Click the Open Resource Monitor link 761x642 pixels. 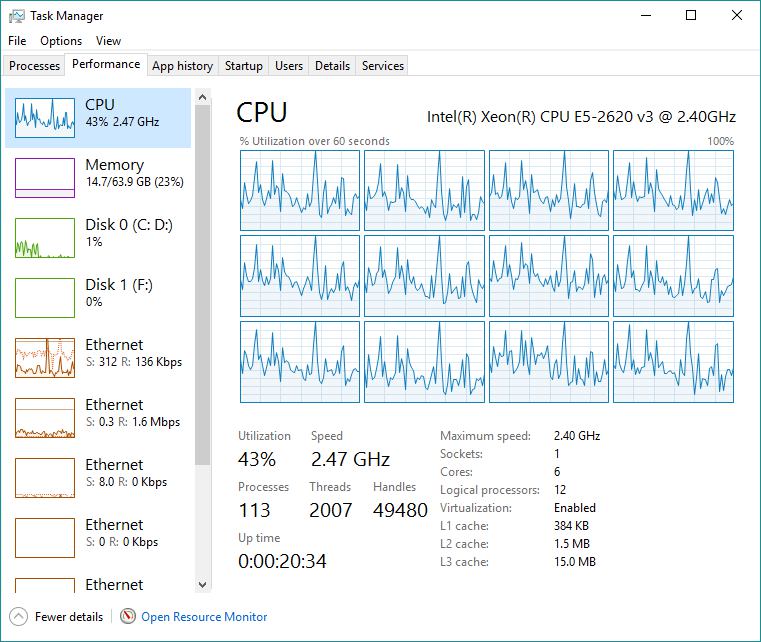pyautogui.click(x=204, y=617)
